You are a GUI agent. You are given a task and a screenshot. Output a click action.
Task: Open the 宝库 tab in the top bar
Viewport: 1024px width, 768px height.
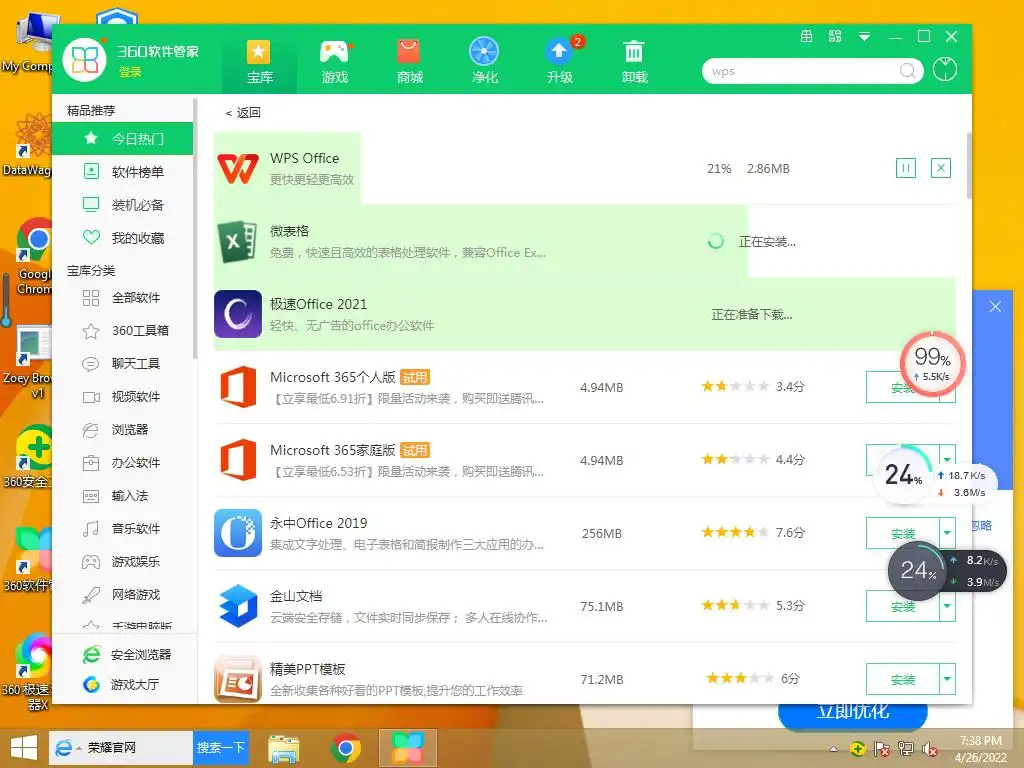(x=259, y=61)
